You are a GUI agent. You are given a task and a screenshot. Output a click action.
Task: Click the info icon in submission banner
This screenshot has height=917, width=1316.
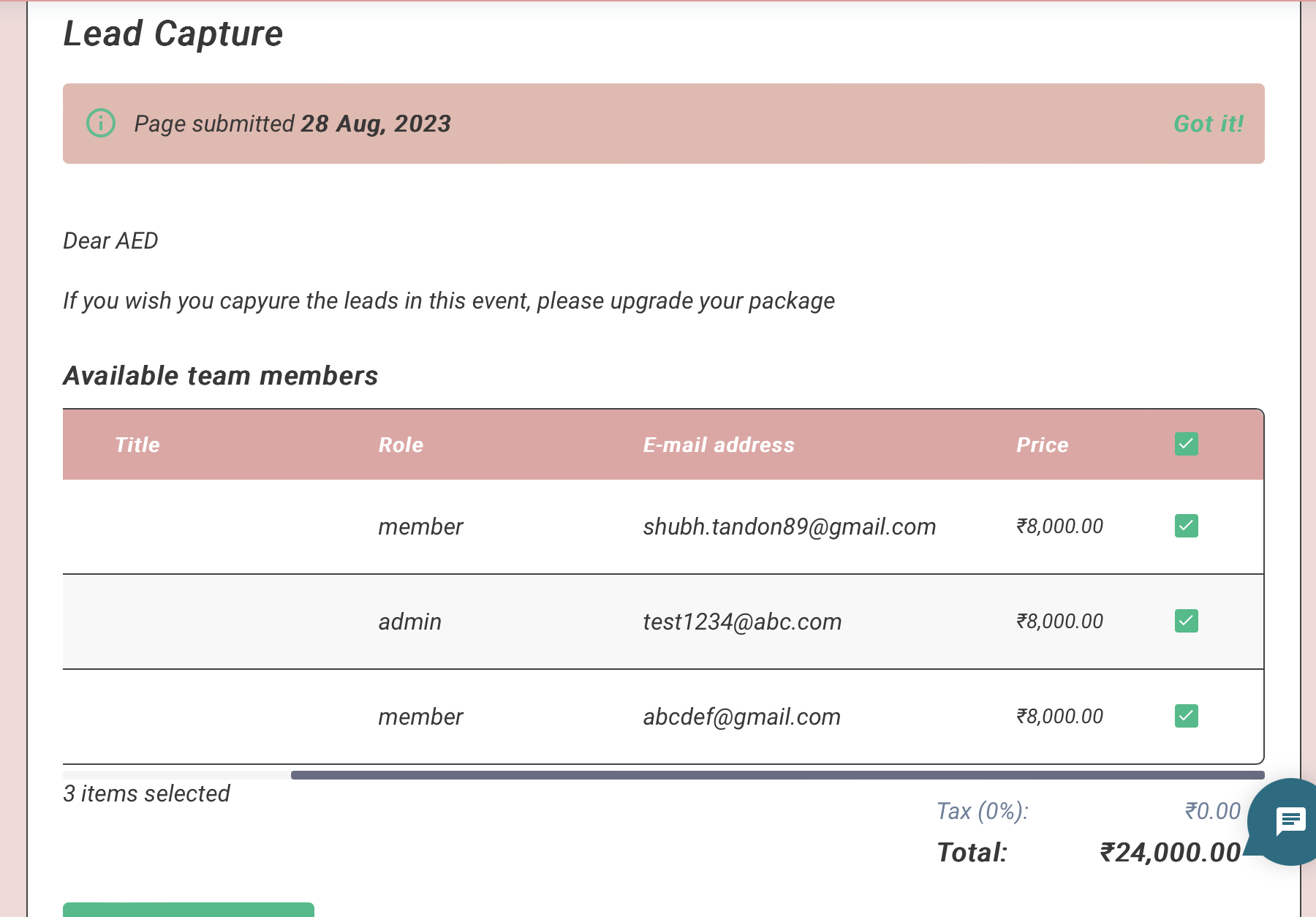coord(101,123)
